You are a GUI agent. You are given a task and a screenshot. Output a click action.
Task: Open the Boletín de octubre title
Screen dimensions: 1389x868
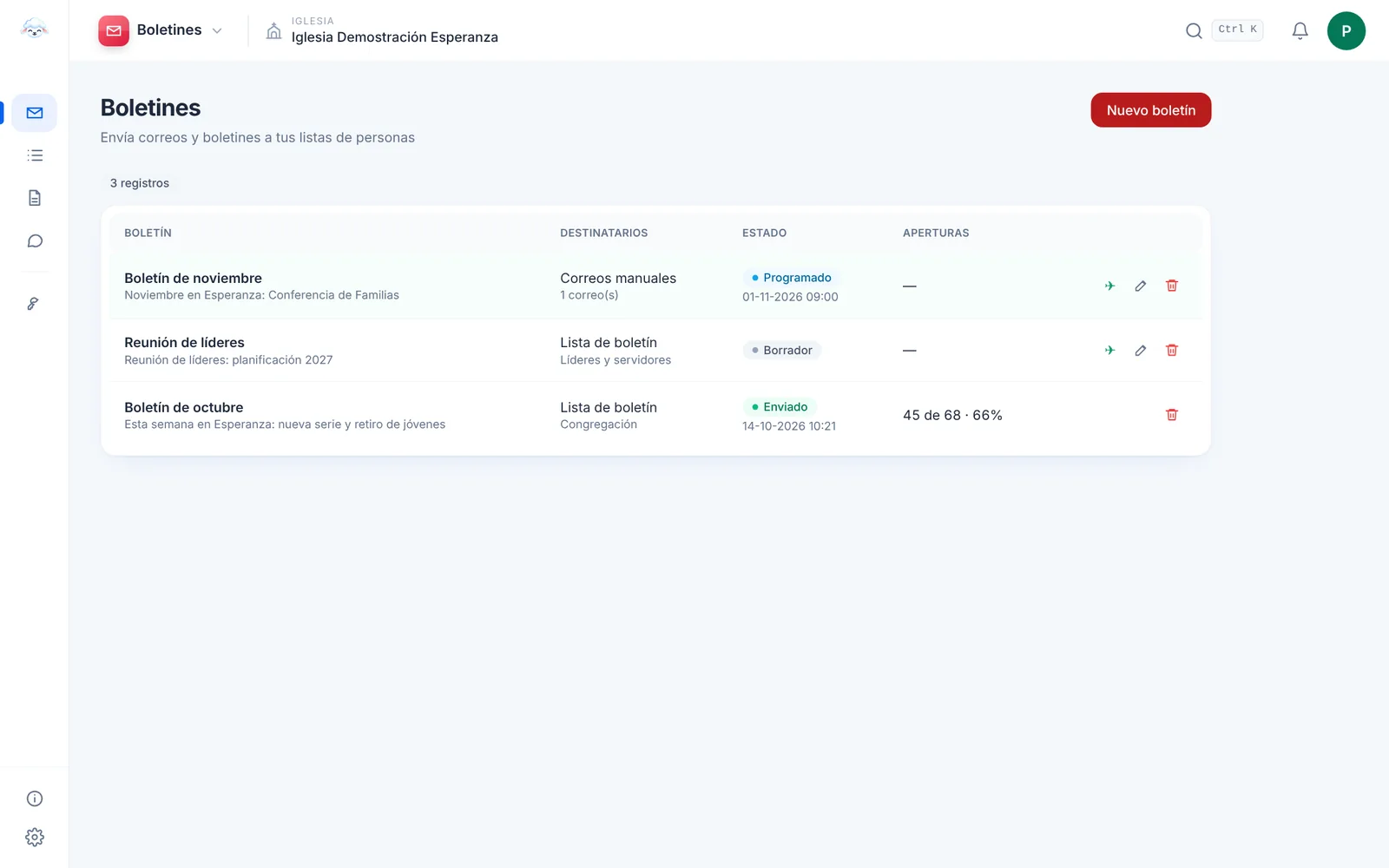pos(183,407)
